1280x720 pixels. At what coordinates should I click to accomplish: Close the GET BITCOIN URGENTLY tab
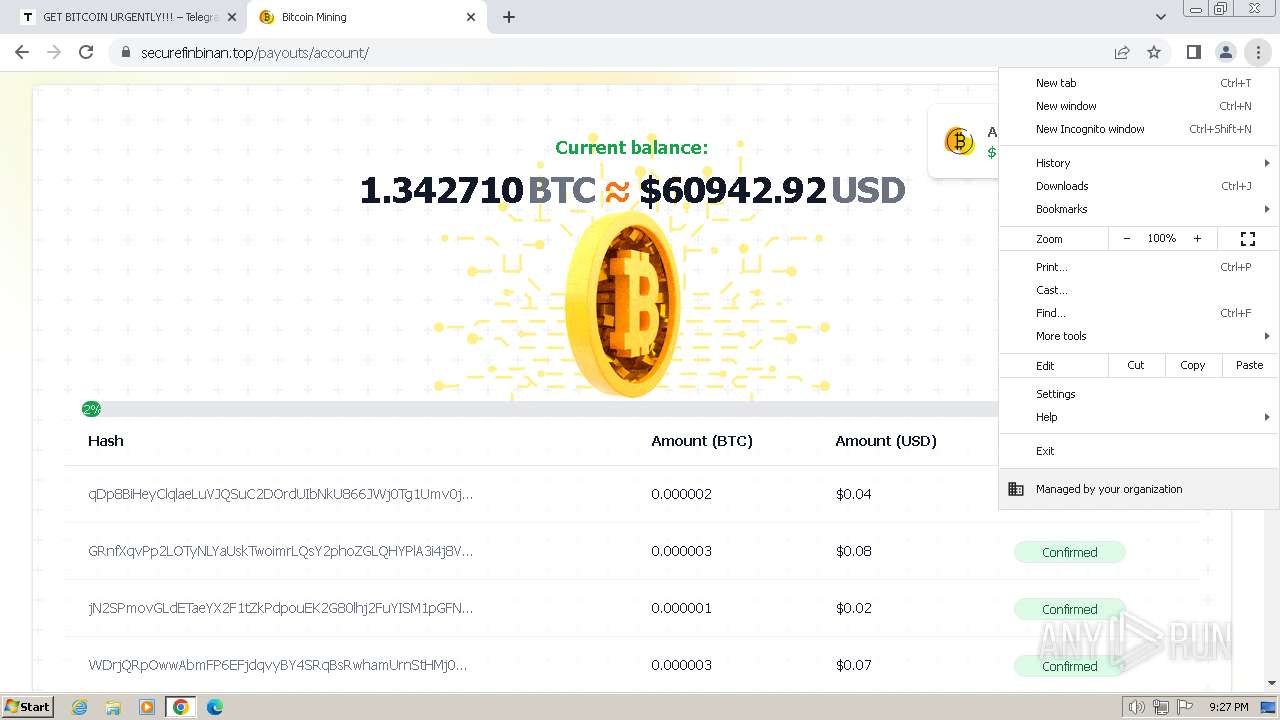pos(231,17)
